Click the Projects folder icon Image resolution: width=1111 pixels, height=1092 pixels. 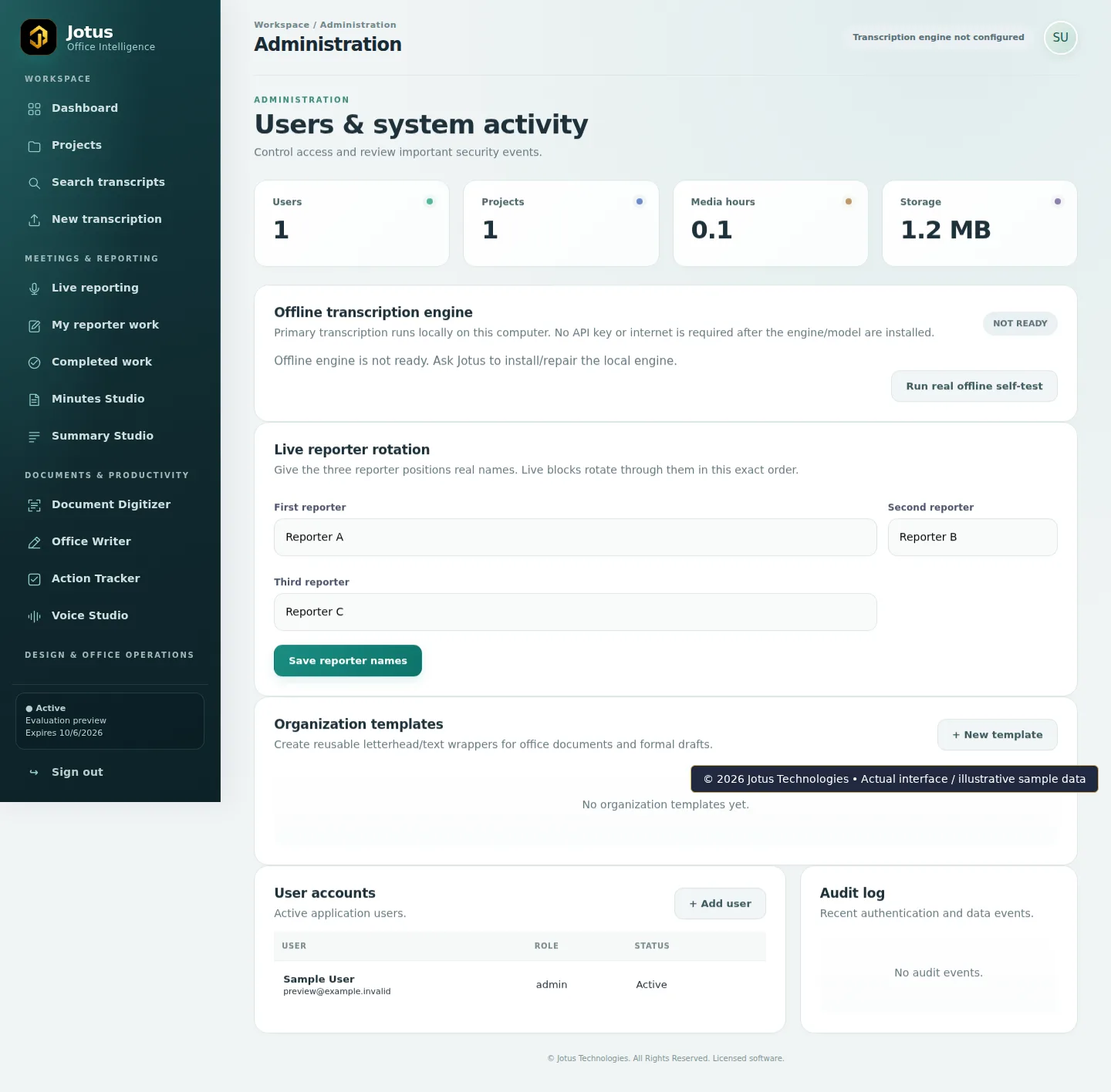[34, 146]
